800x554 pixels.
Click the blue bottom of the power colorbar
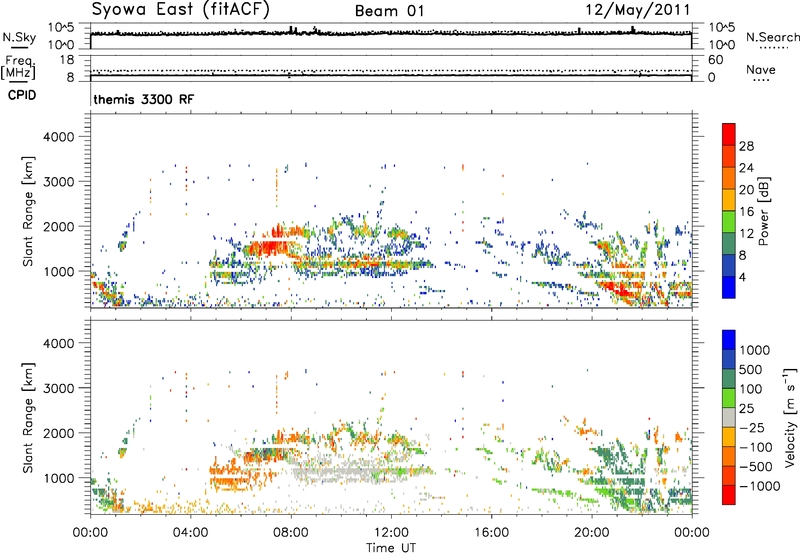729,287
